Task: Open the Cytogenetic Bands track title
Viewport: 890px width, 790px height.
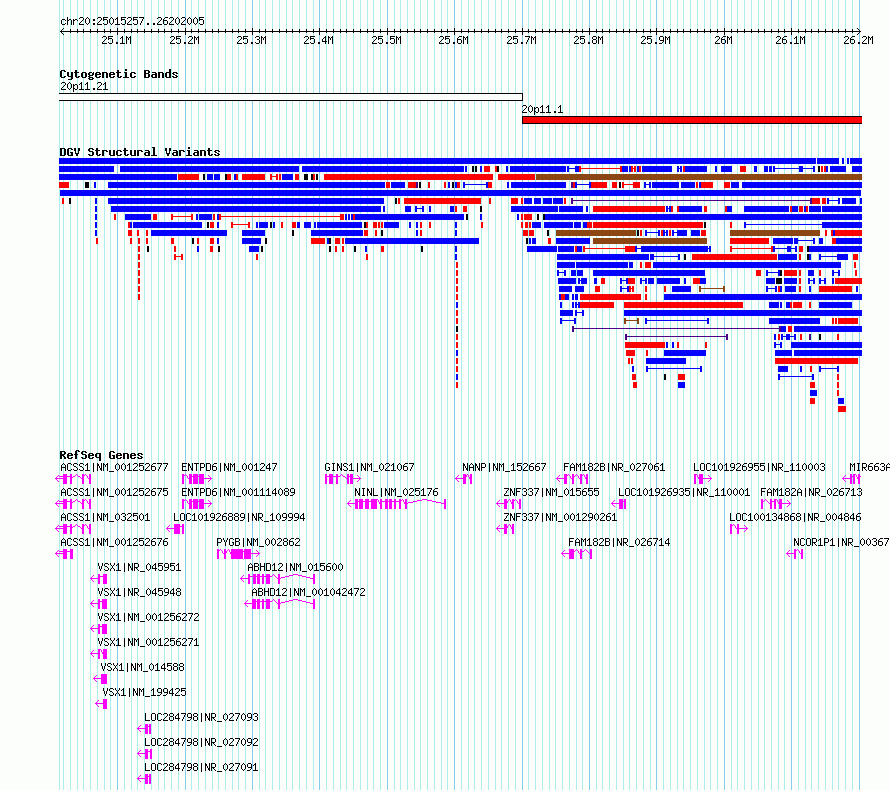Action: (119, 74)
